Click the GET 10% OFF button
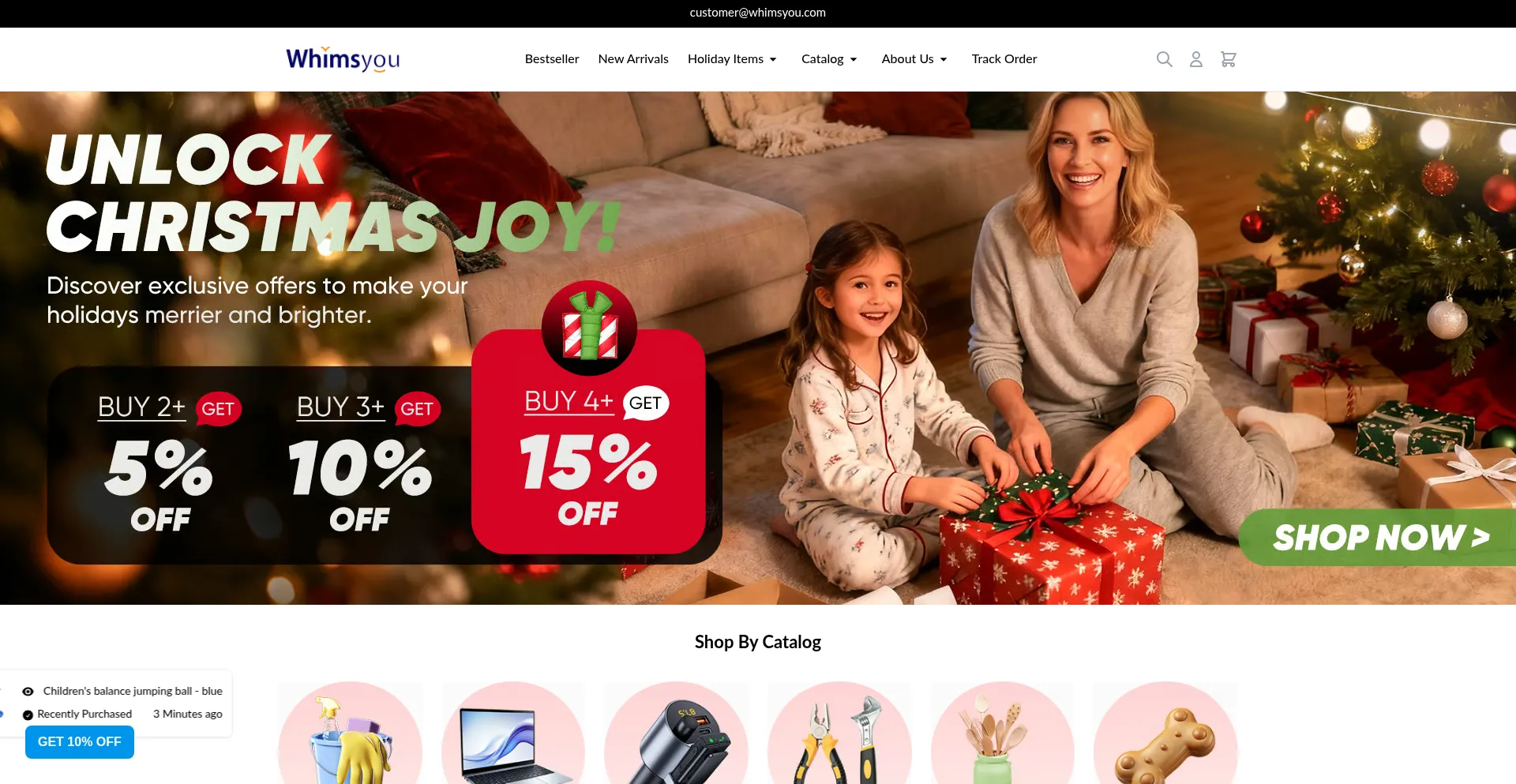Screen dimensions: 1516x784 click(80, 742)
